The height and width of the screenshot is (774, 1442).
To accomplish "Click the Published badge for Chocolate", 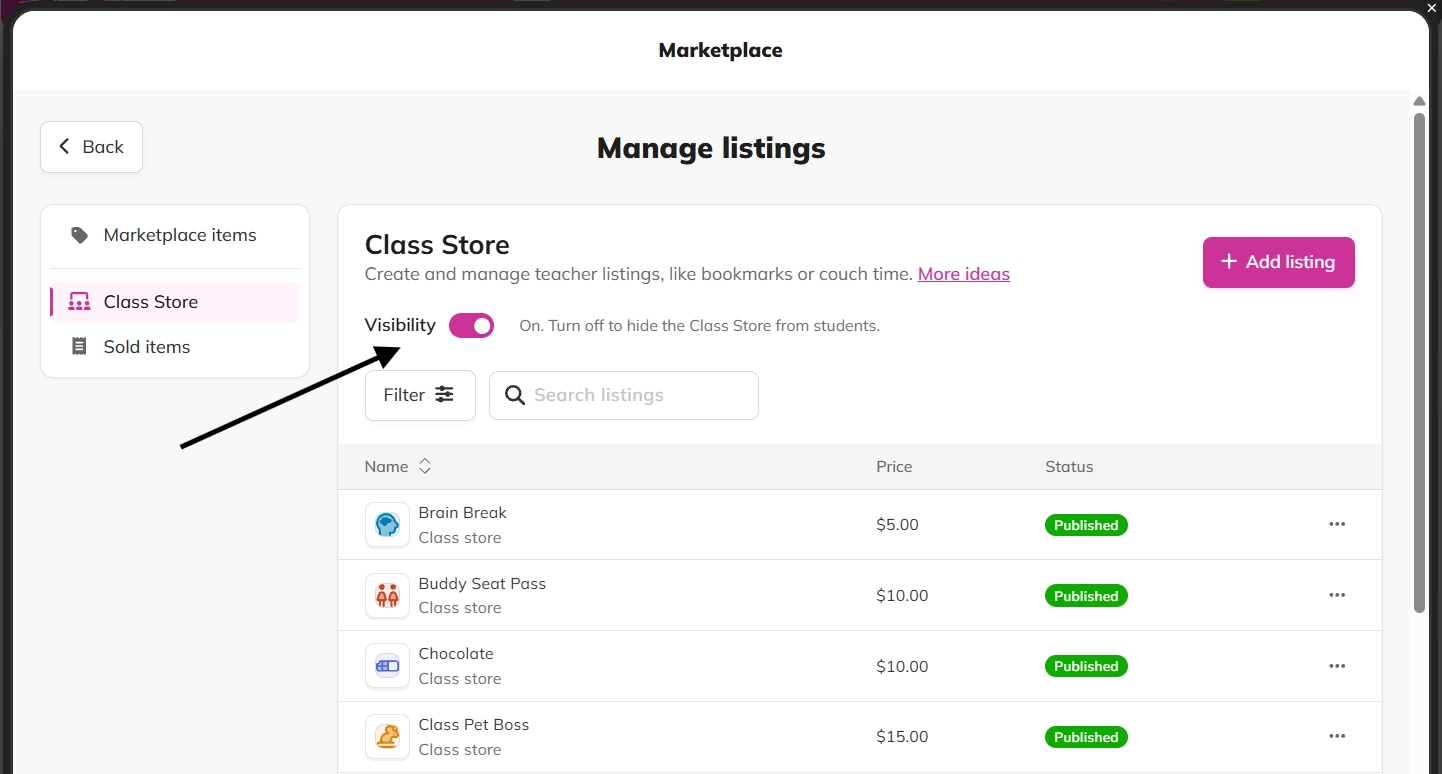I will (x=1086, y=666).
